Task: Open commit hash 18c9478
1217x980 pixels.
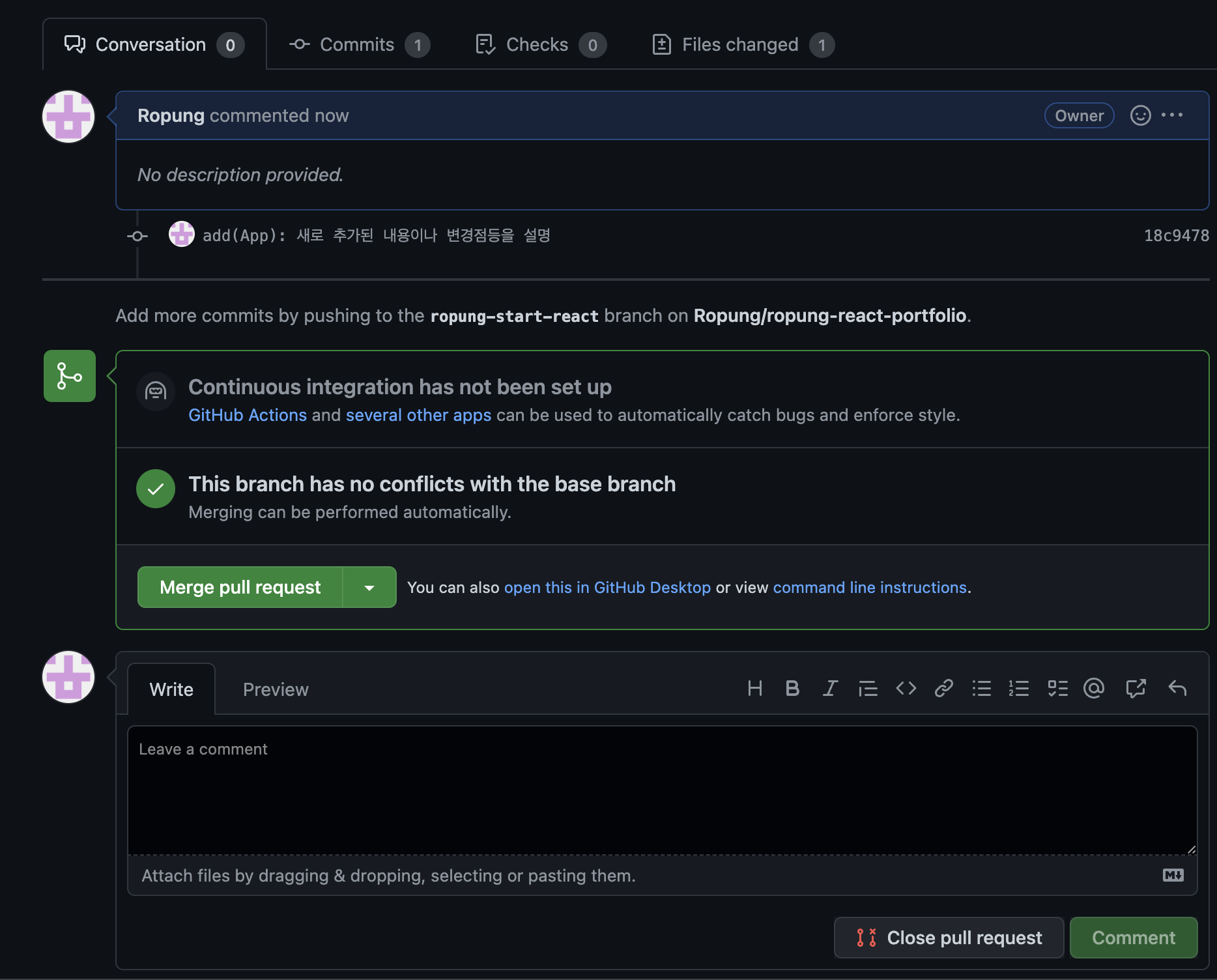Action: pos(1176,235)
